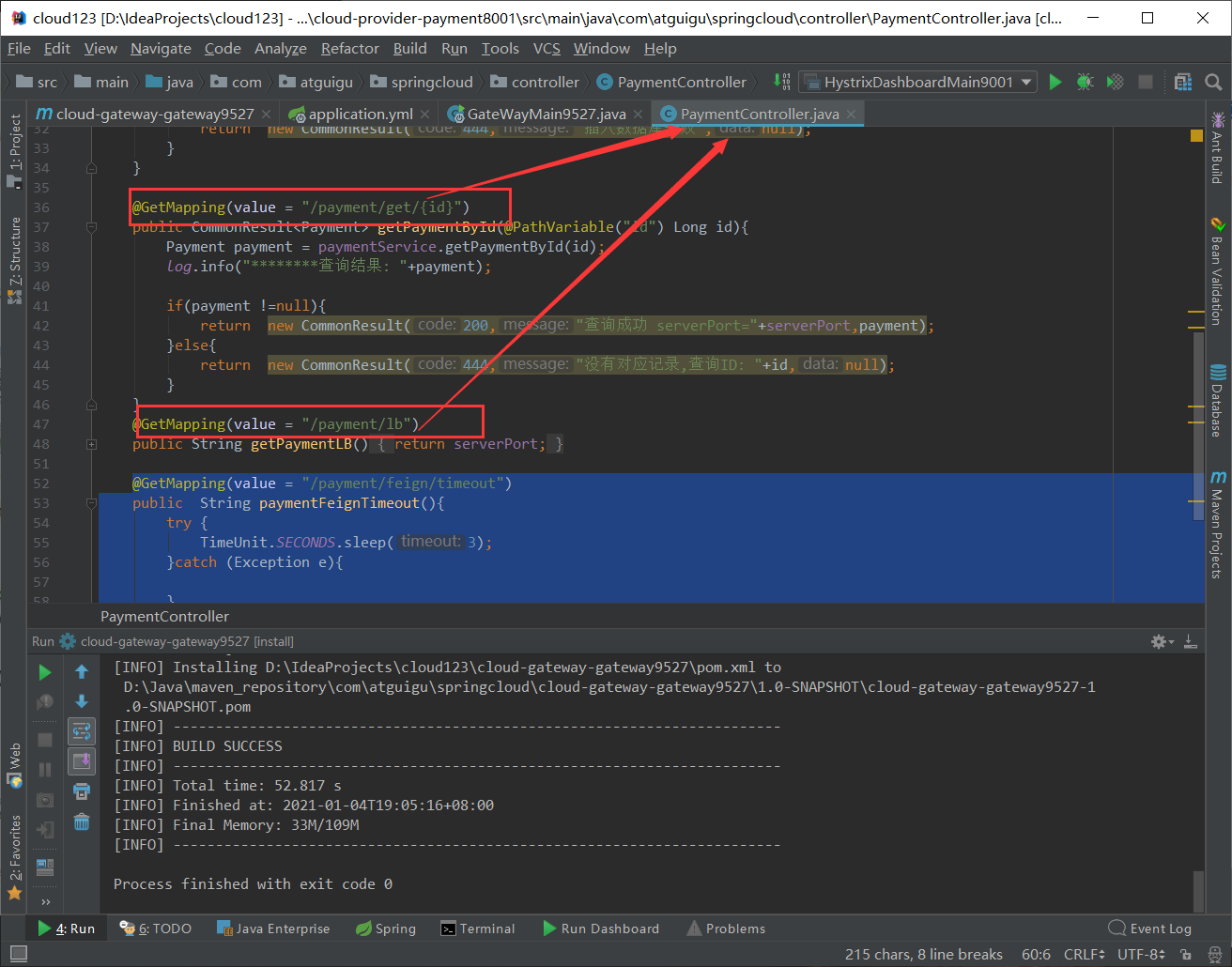Change UTF-8 file encoding in status bar
The width and height of the screenshot is (1232, 967).
click(1142, 954)
